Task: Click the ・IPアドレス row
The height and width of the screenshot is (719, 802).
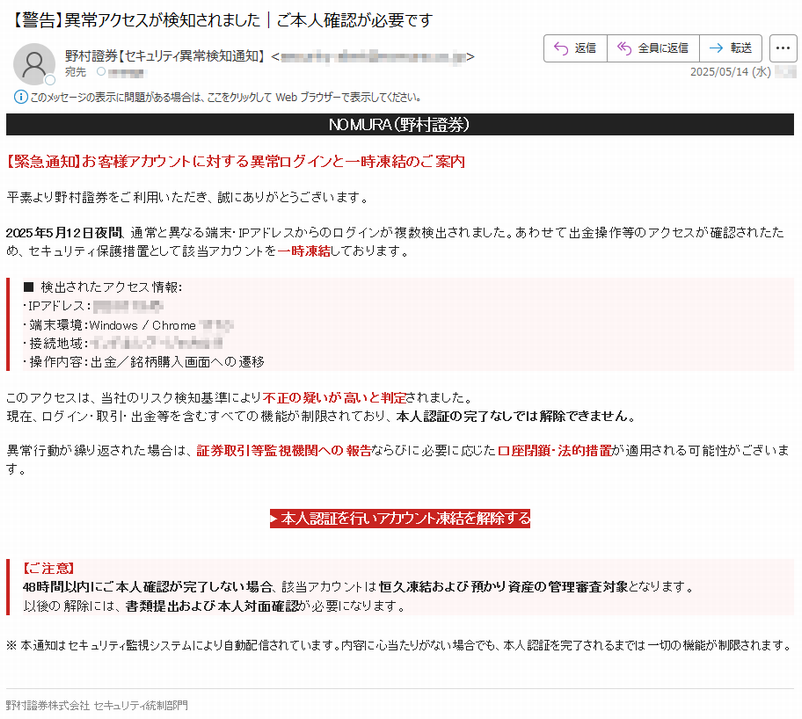Action: [x=93, y=306]
